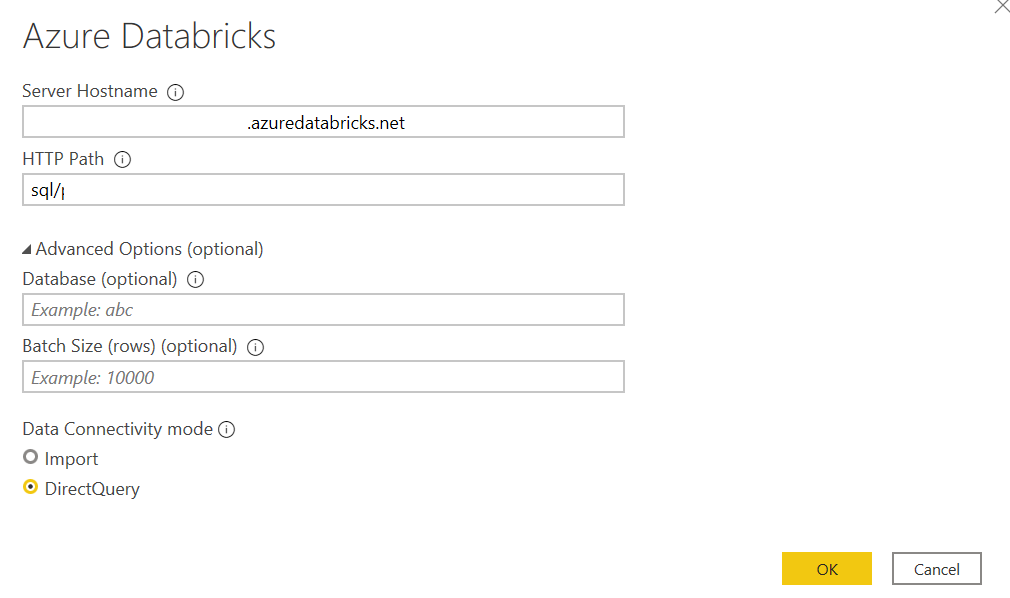Screen dimensions: 1010x598
Task: Select the DirectQuery radio button
Action: (x=30, y=487)
